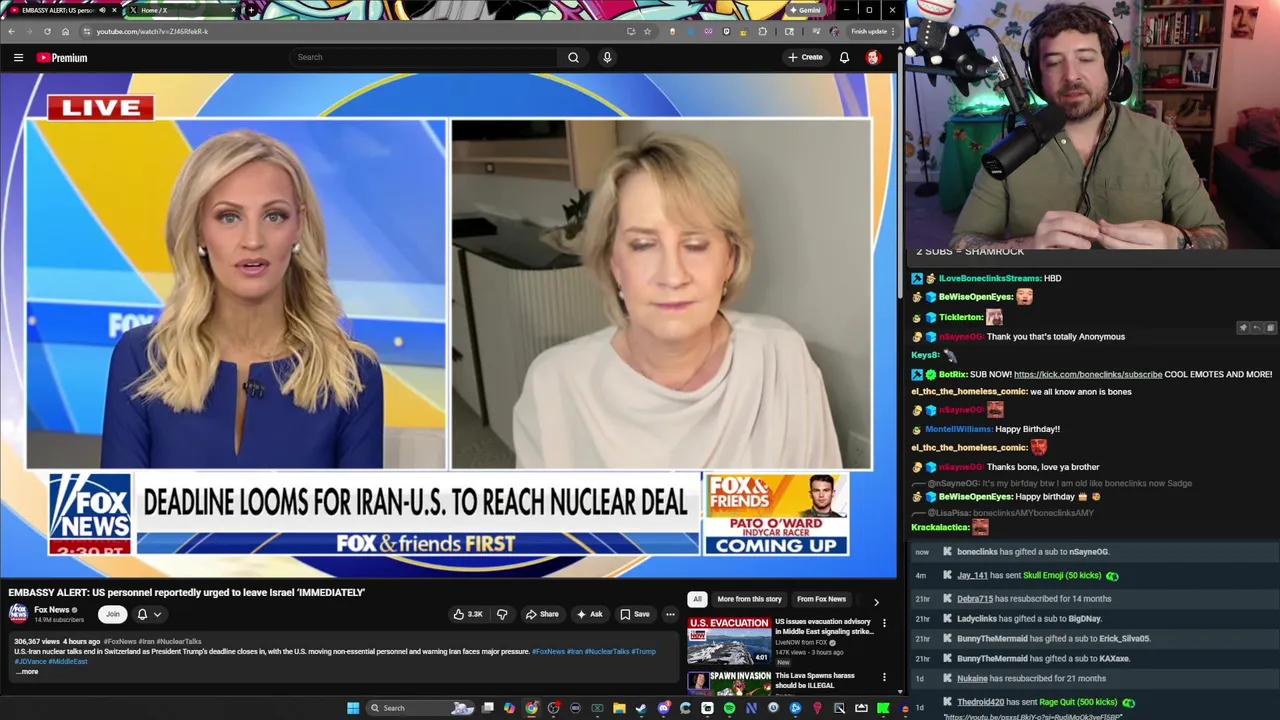Dislike the video with thumbs down
The height and width of the screenshot is (720, 1280).
(x=502, y=614)
